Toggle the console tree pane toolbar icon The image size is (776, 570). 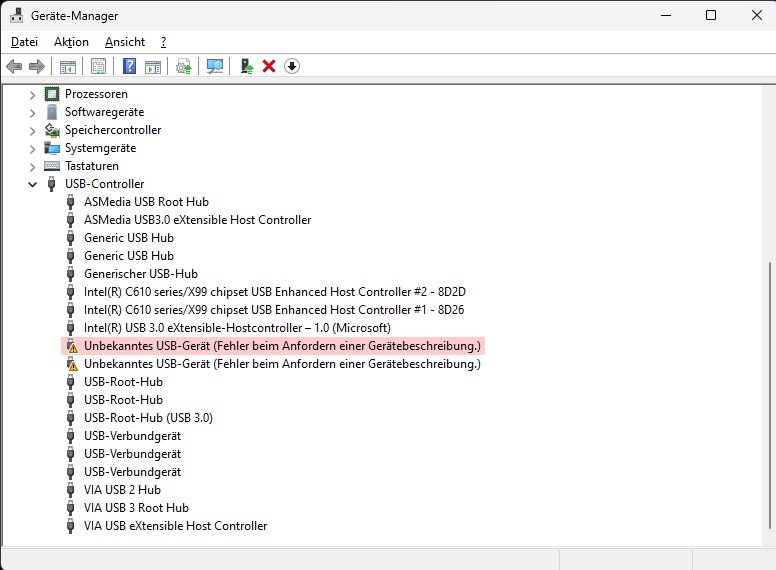tap(67, 66)
